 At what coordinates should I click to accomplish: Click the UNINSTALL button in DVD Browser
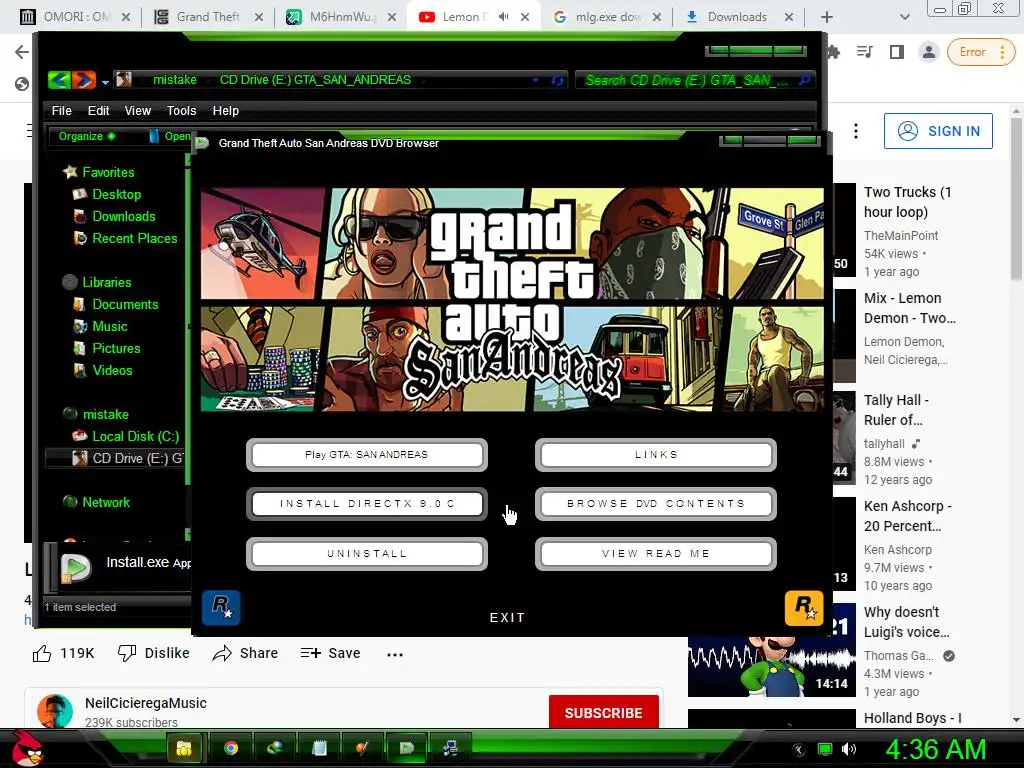pyautogui.click(x=366, y=554)
